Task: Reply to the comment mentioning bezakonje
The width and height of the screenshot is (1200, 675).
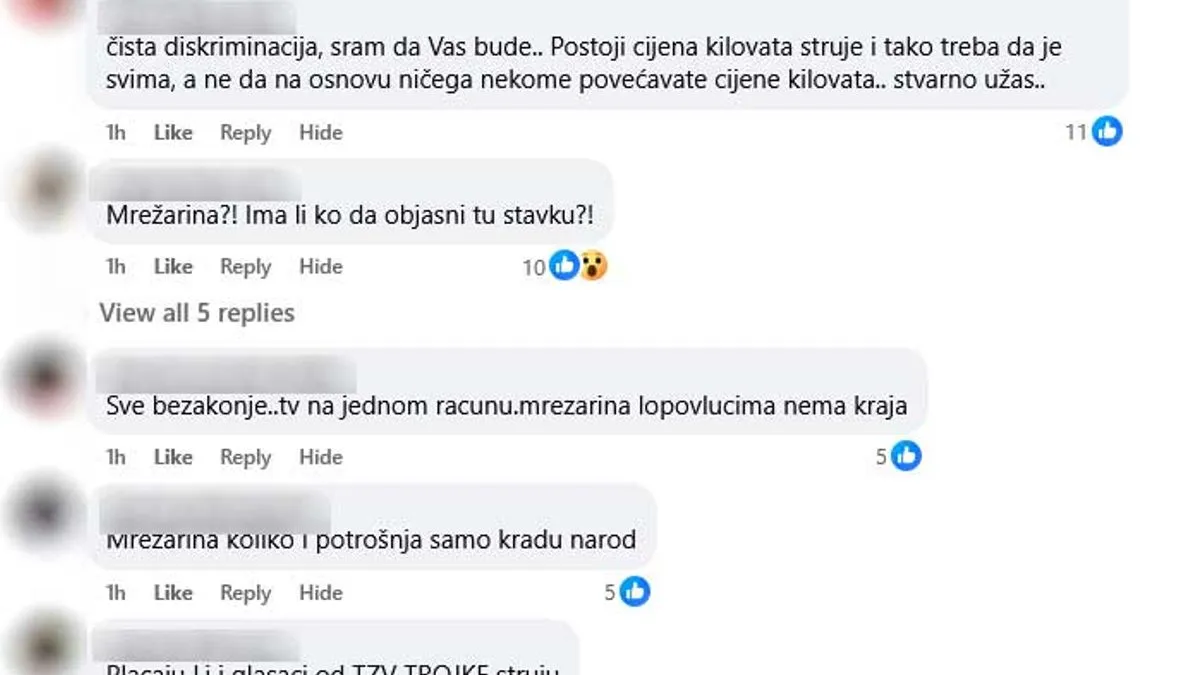Action: click(x=245, y=456)
